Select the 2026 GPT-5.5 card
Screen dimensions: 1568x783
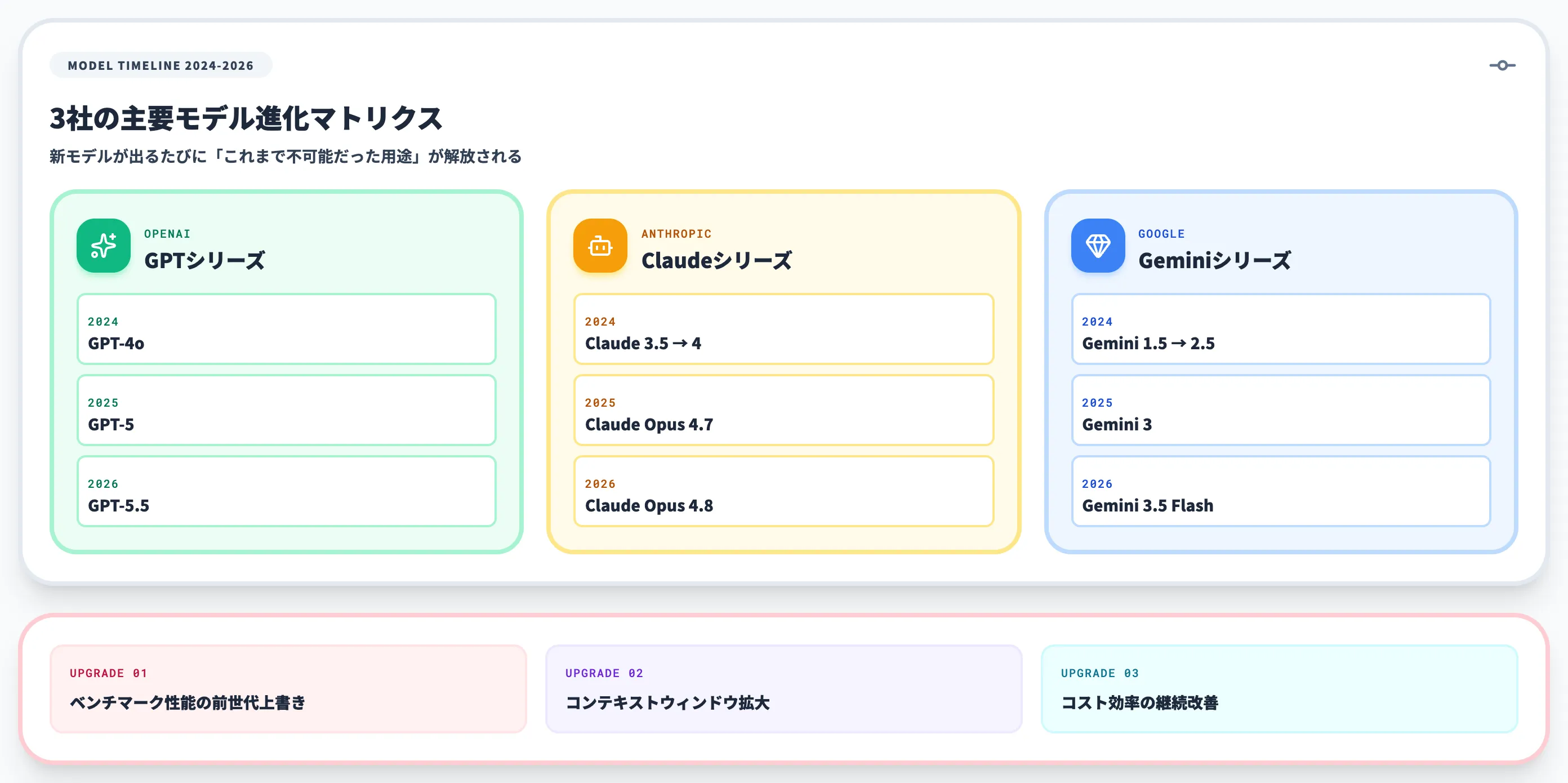click(x=287, y=491)
